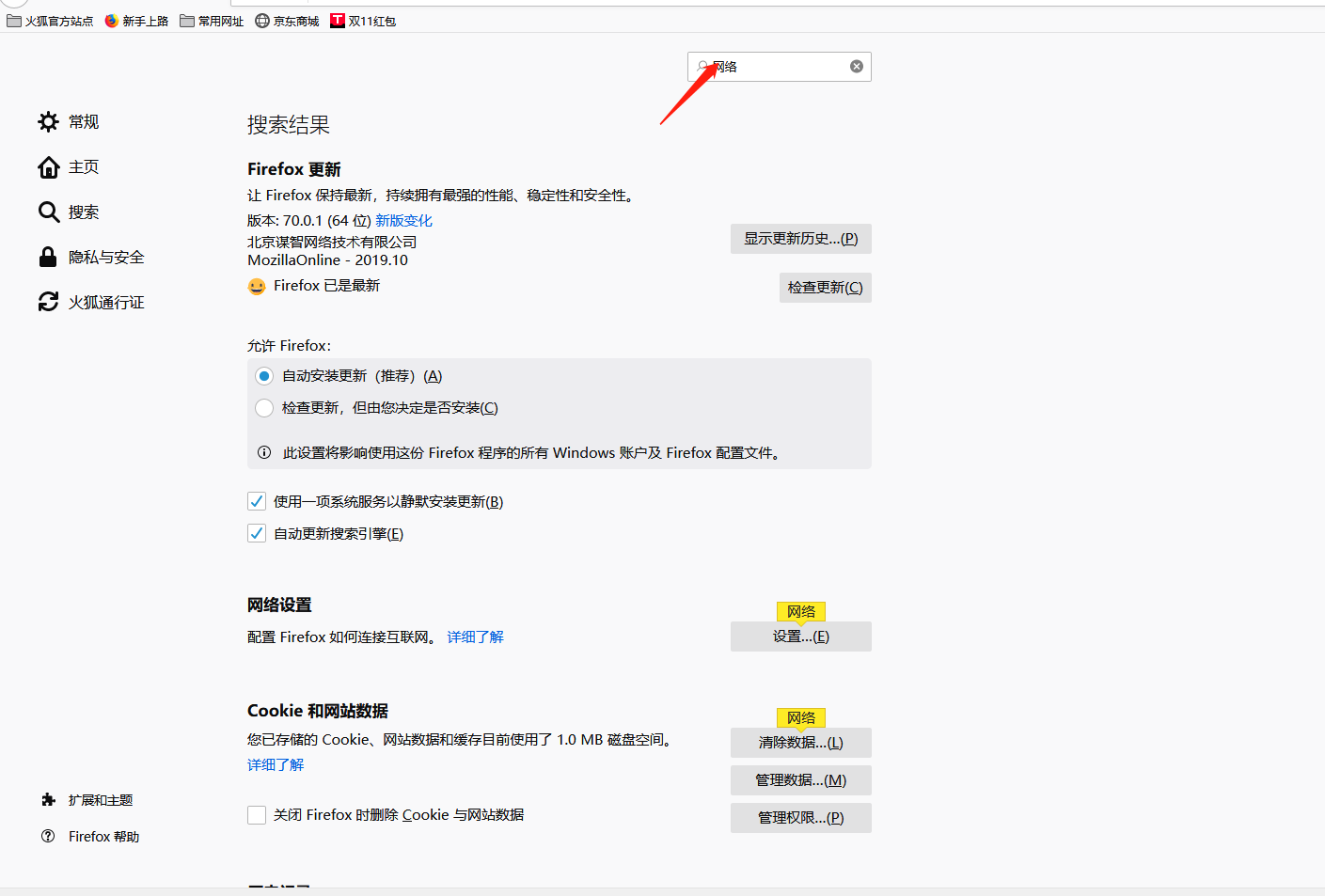Click the smiley face update status icon
1325x896 pixels.
tap(257, 286)
